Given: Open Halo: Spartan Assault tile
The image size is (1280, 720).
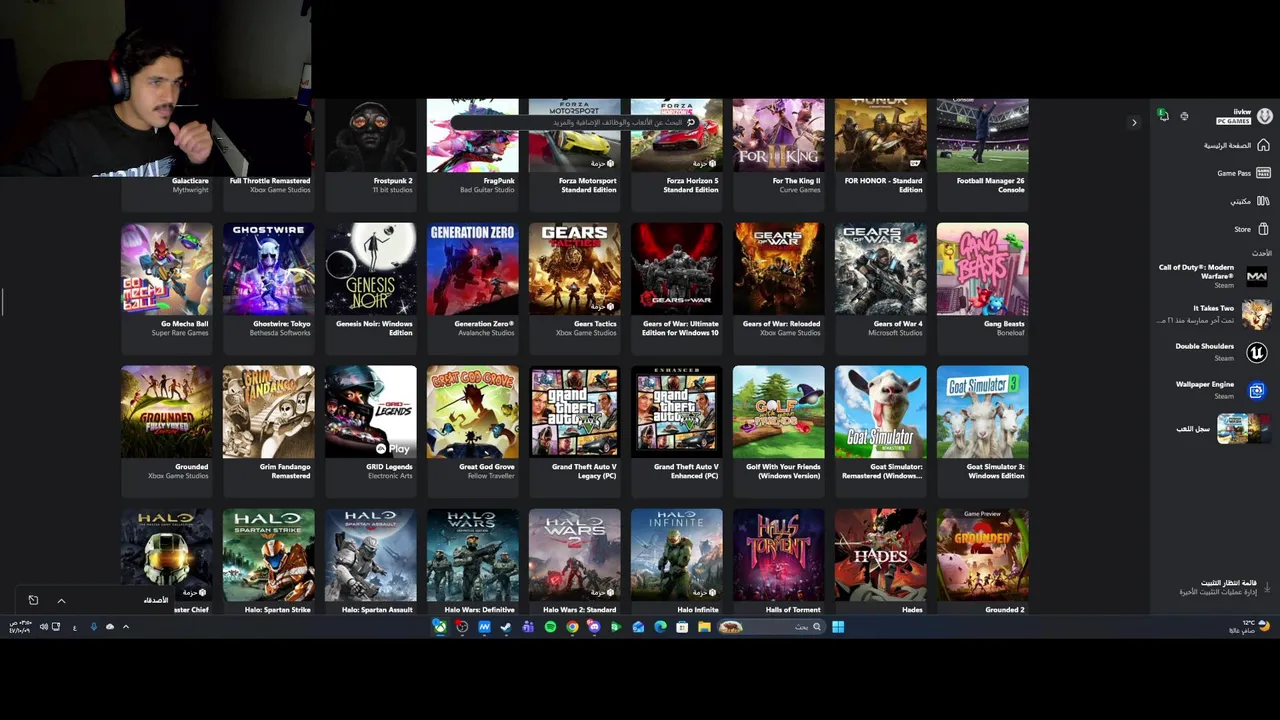Looking at the screenshot, I should point(371,561).
